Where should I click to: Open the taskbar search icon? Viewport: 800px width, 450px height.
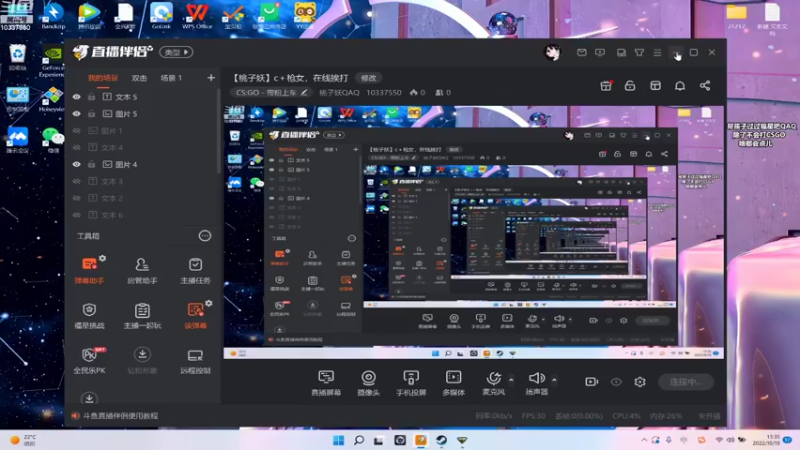(x=359, y=440)
